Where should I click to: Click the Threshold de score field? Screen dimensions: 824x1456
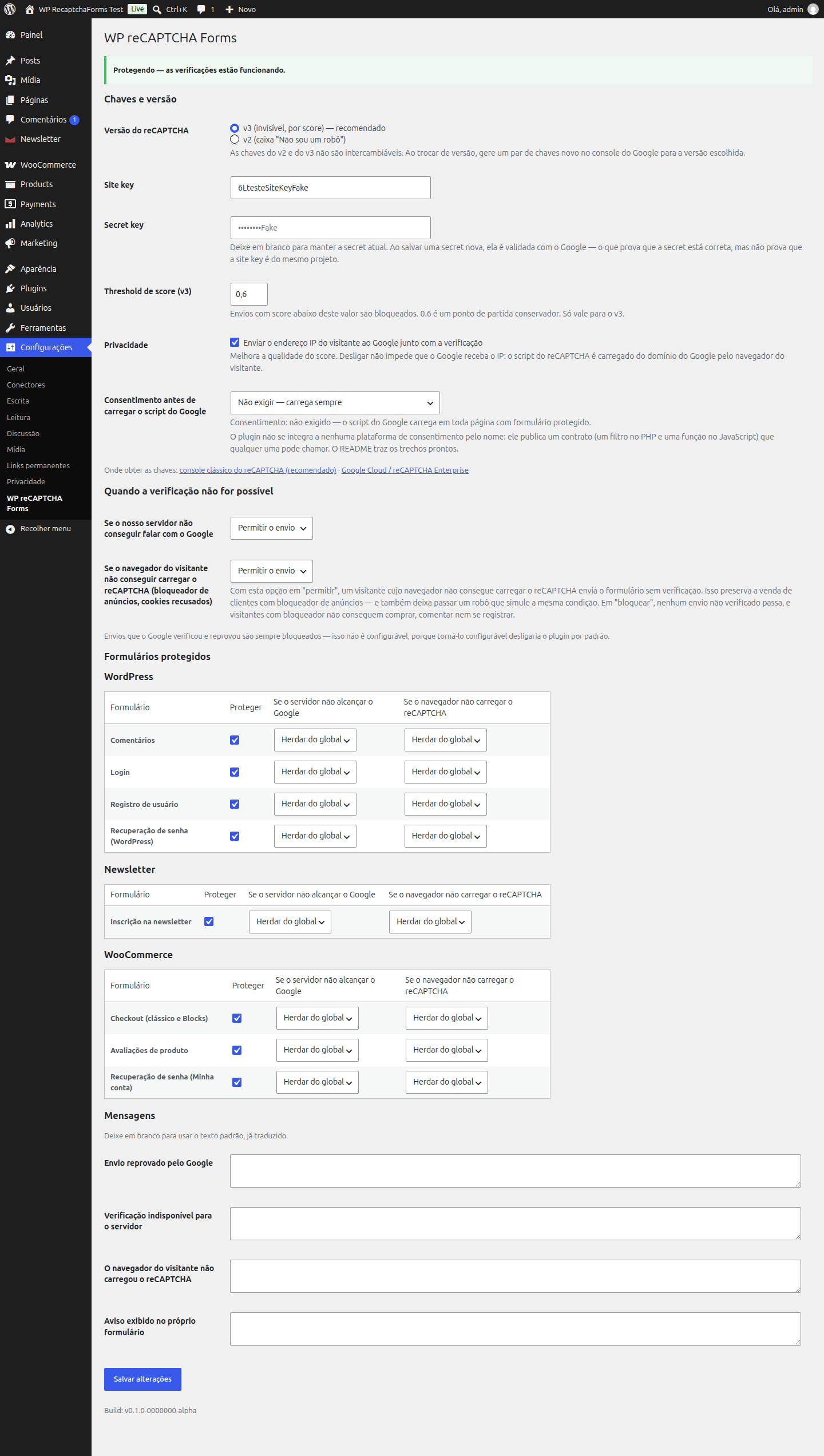pyautogui.click(x=249, y=294)
